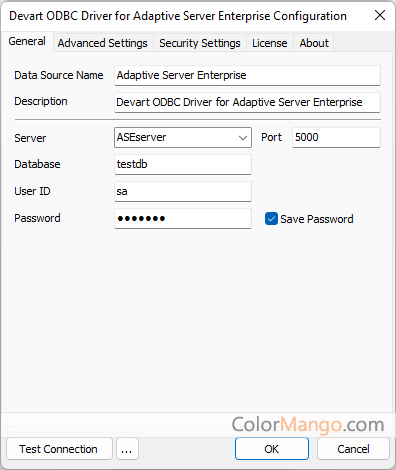Expand the Server dropdown arrow
This screenshot has height=470, width=396.
[x=243, y=137]
